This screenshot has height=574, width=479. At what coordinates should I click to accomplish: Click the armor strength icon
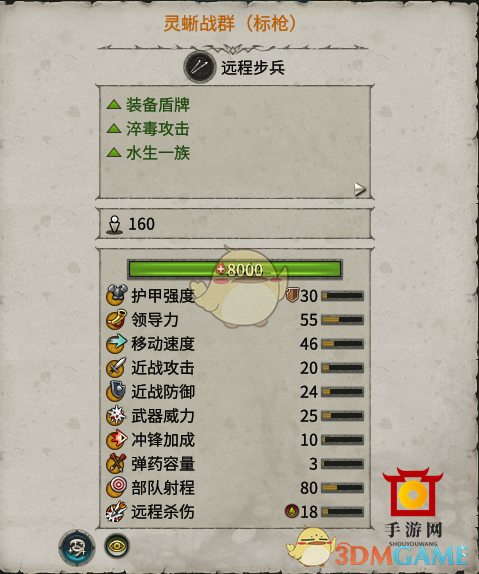117,295
